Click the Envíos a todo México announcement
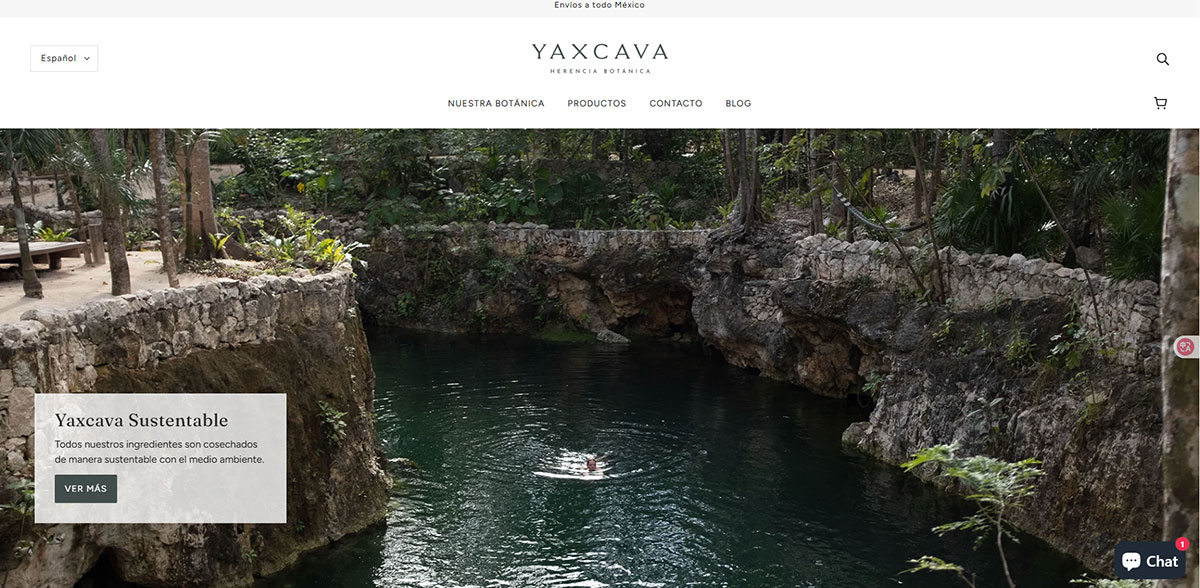This screenshot has height=588, width=1200. pyautogui.click(x=600, y=5)
